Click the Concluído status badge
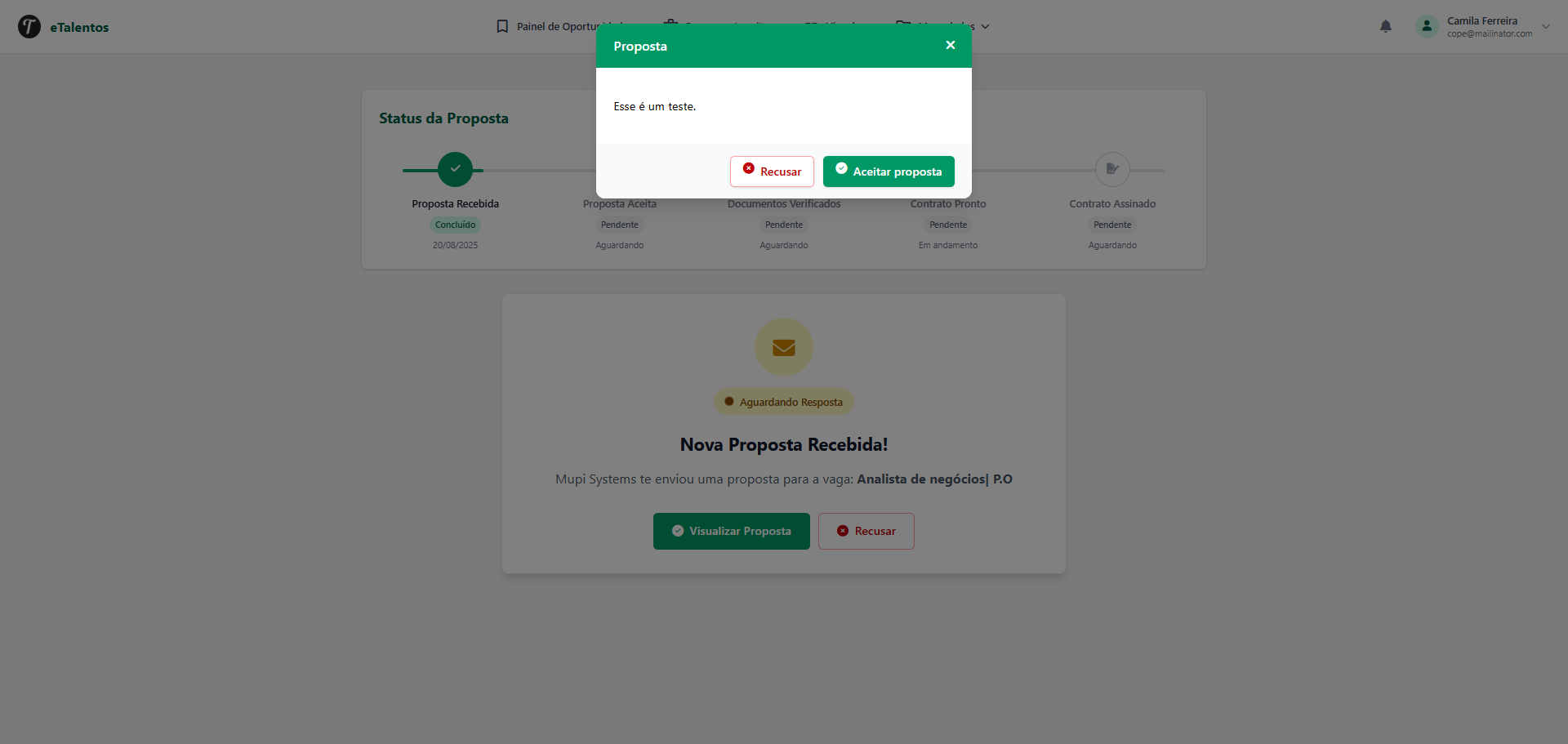The width and height of the screenshot is (1568, 744). point(455,225)
